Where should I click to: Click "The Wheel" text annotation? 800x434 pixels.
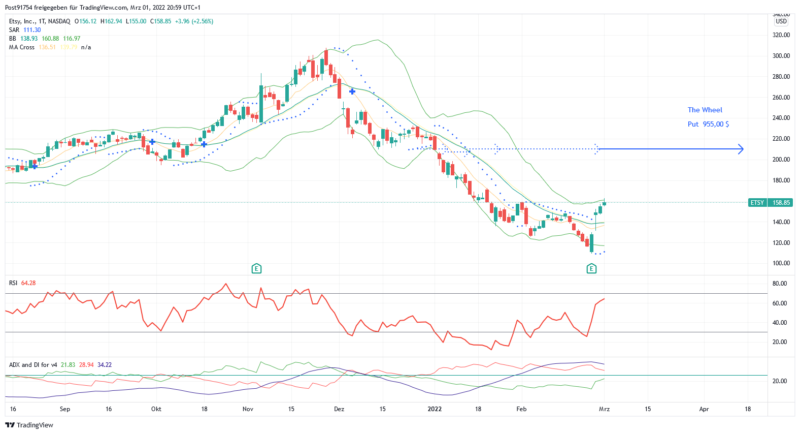(x=704, y=109)
